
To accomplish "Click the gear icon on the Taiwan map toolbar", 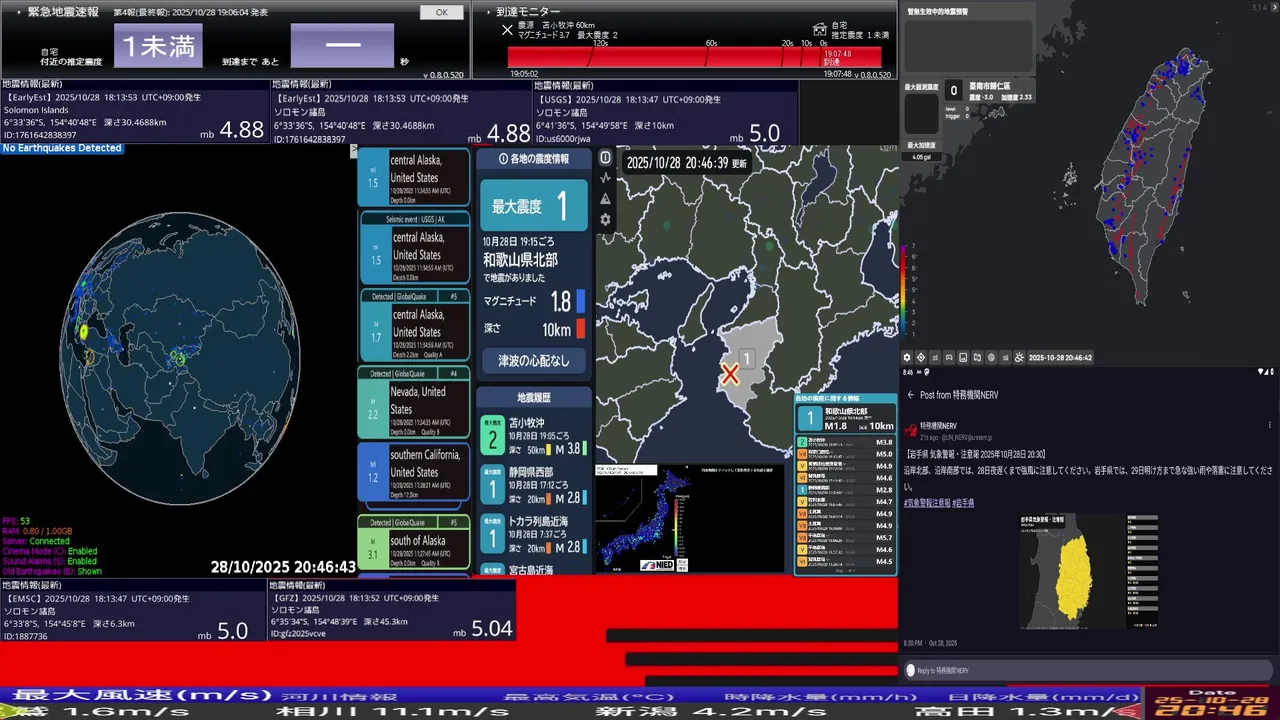I will pos(907,357).
